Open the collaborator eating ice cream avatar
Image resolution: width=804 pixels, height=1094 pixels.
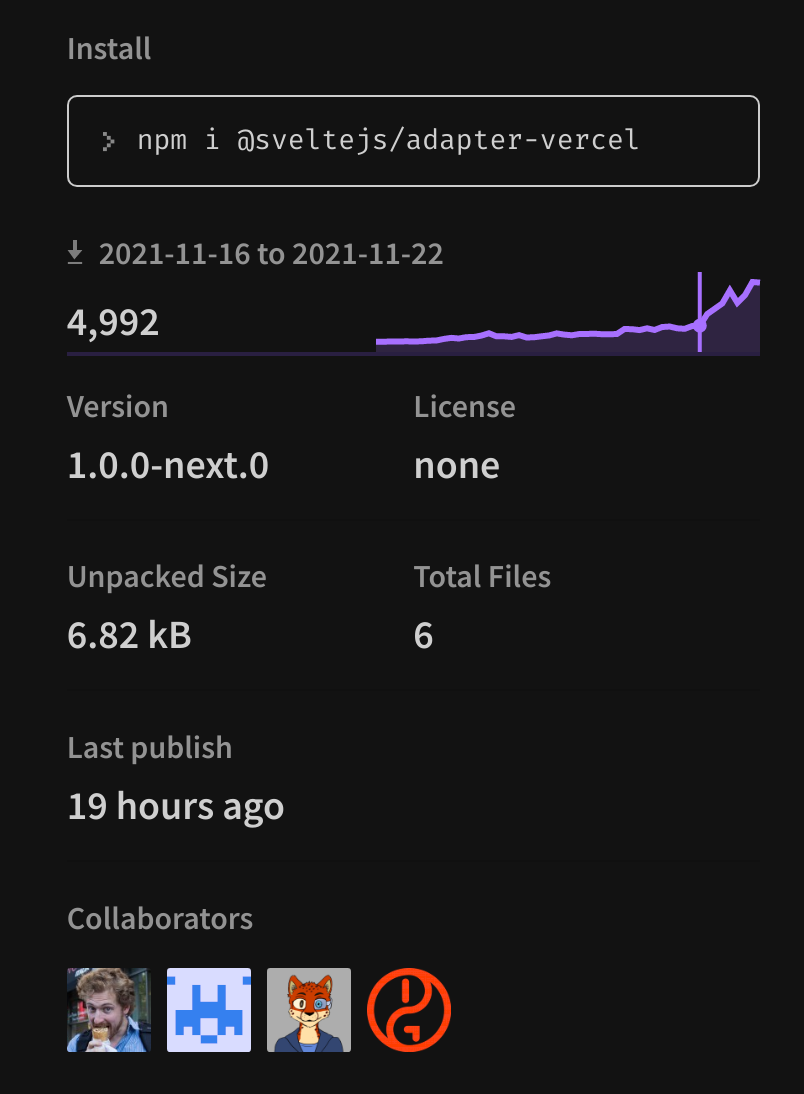(x=109, y=1010)
